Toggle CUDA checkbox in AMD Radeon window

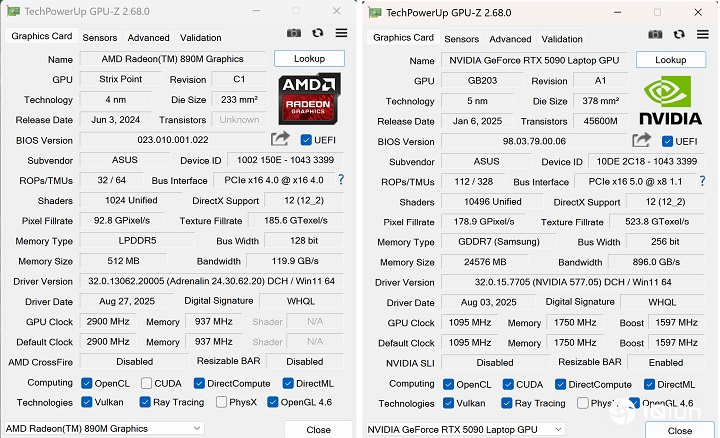(147, 383)
